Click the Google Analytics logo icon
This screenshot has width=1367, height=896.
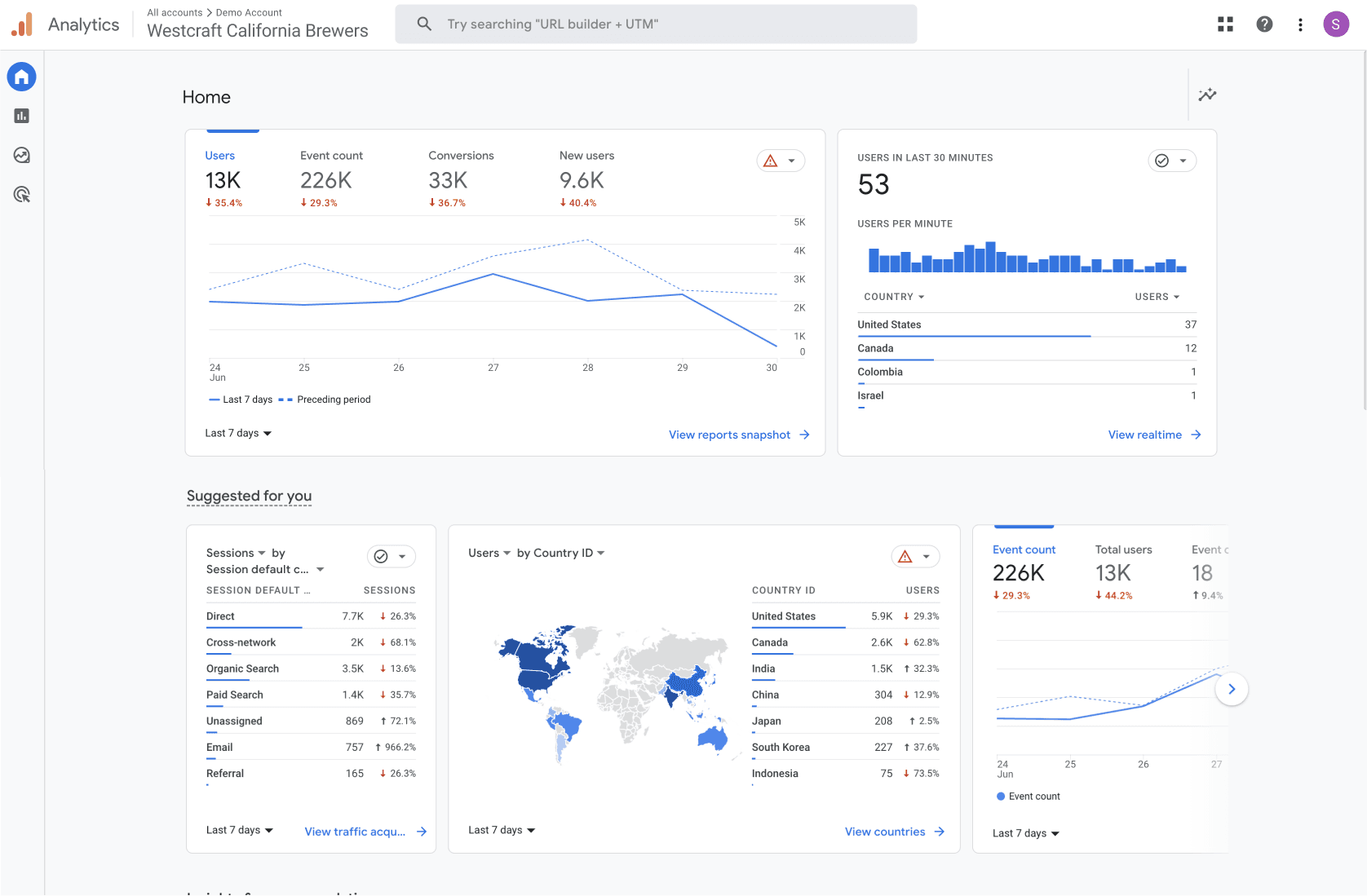pyautogui.click(x=22, y=24)
